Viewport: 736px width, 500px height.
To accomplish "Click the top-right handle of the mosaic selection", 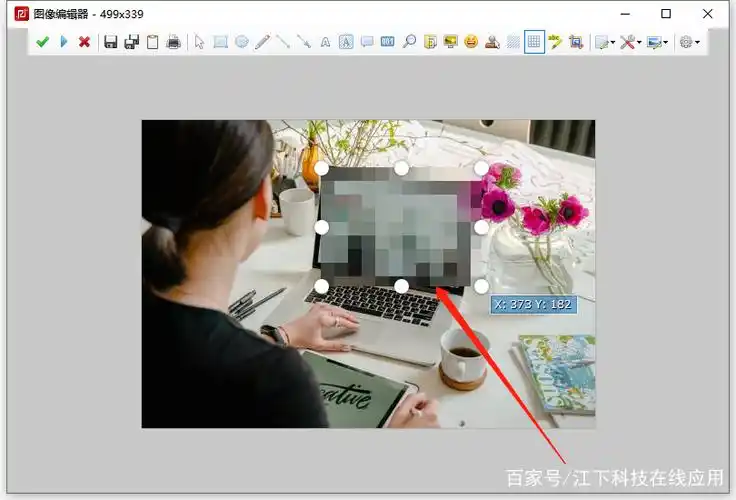I will click(x=481, y=168).
